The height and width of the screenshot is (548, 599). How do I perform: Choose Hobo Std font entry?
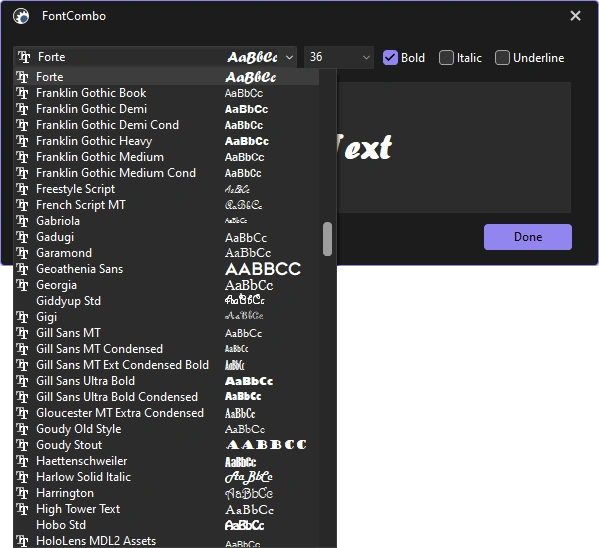pos(167,525)
